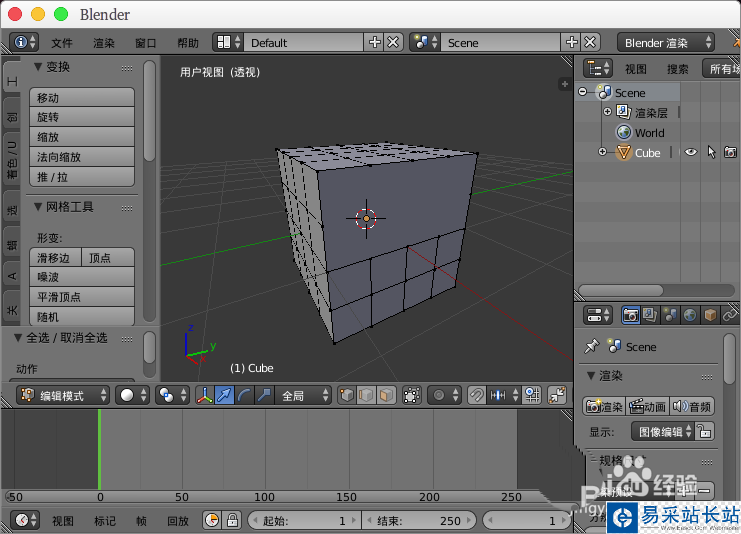Open the render engine dropdown
741x534 pixels.
pos(665,43)
